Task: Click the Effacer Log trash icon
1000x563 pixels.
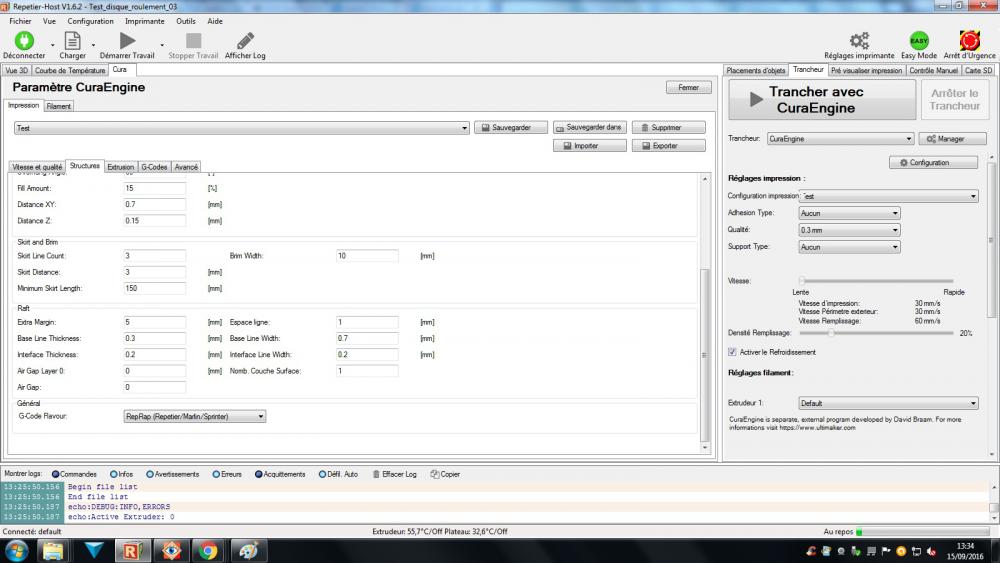Action: (376, 474)
